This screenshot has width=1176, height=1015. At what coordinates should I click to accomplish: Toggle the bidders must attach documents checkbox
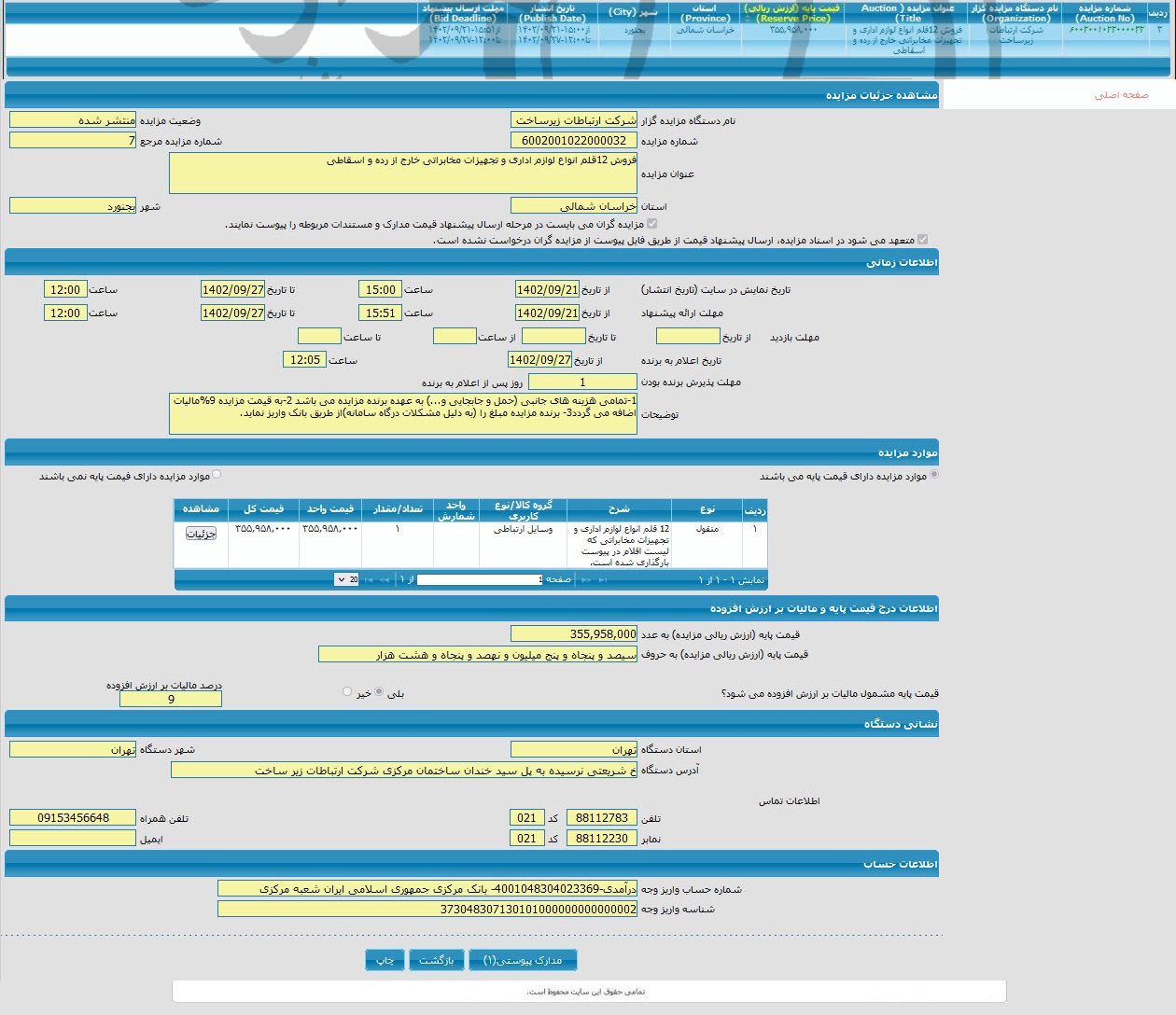pyautogui.click(x=651, y=224)
